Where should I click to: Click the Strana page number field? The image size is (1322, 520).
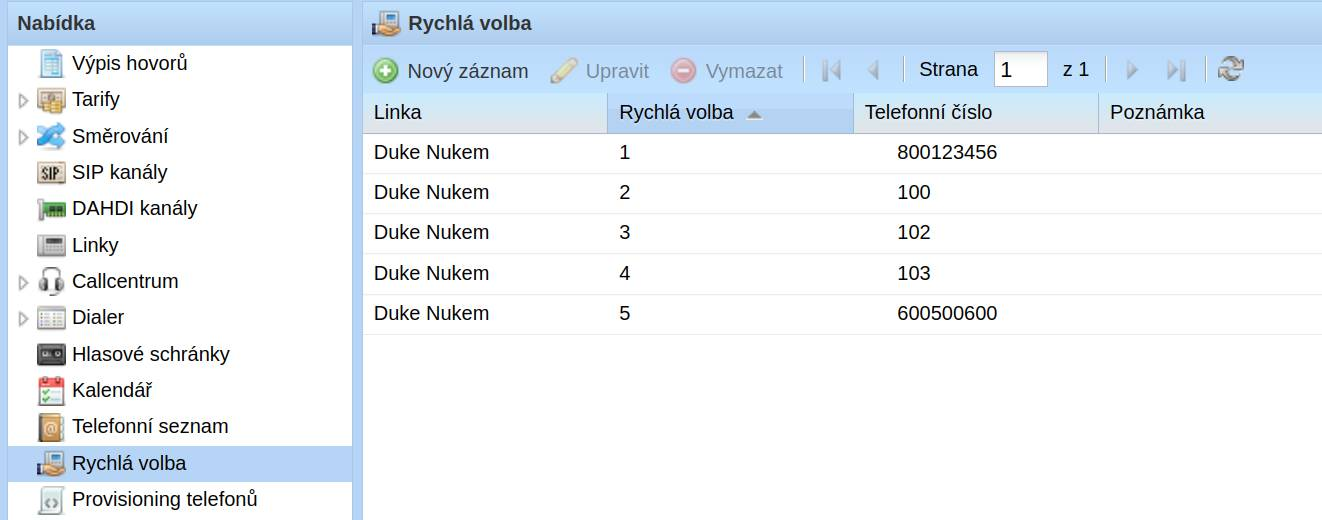(x=1021, y=70)
